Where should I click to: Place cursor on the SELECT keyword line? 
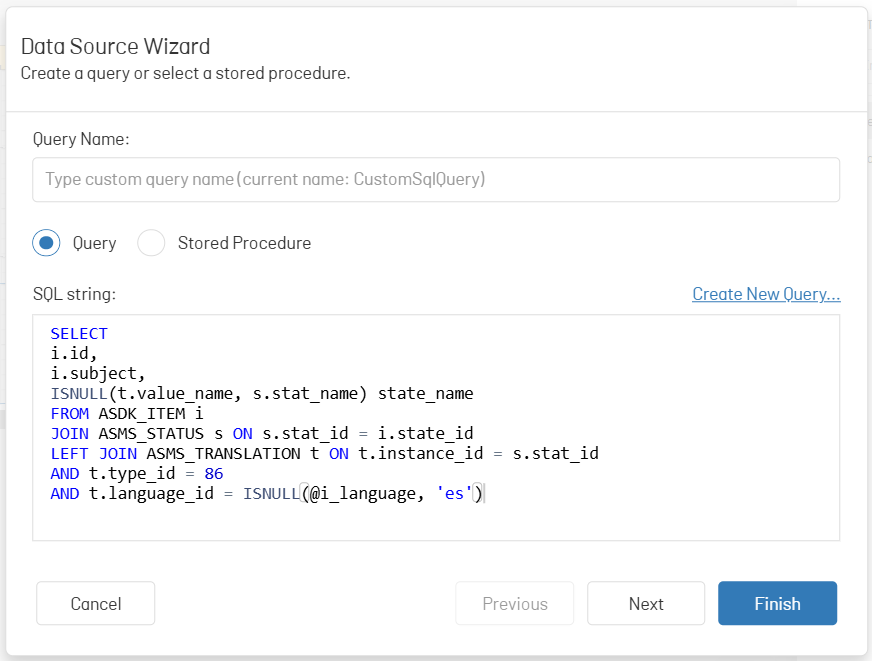tap(79, 334)
